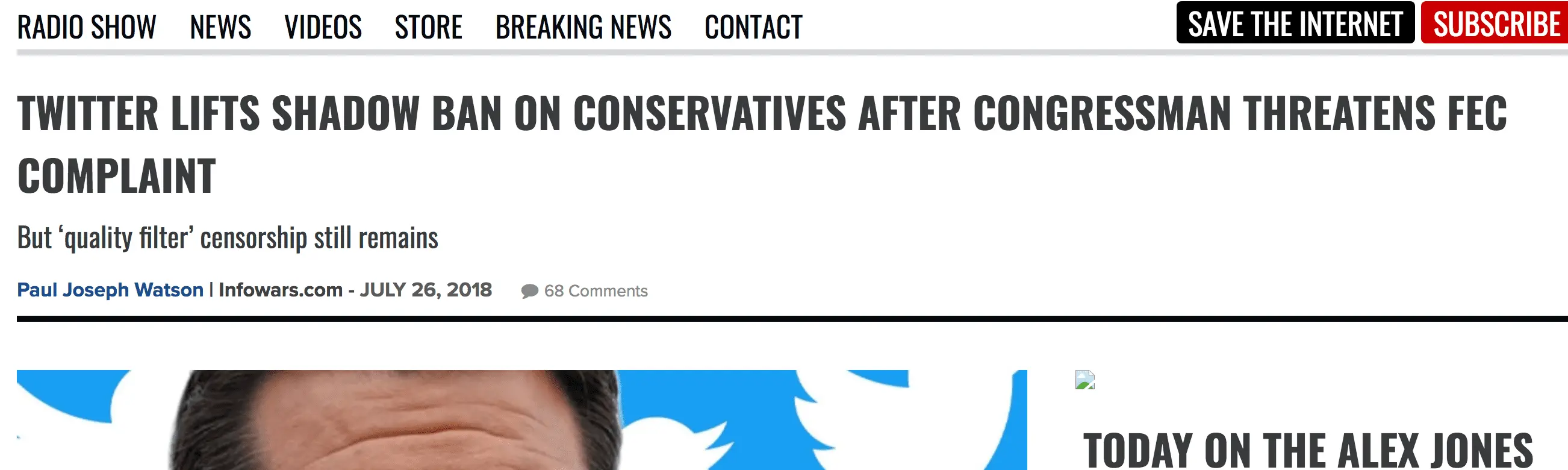Visit the Store link in navigation
1568x470 pixels.
point(429,27)
